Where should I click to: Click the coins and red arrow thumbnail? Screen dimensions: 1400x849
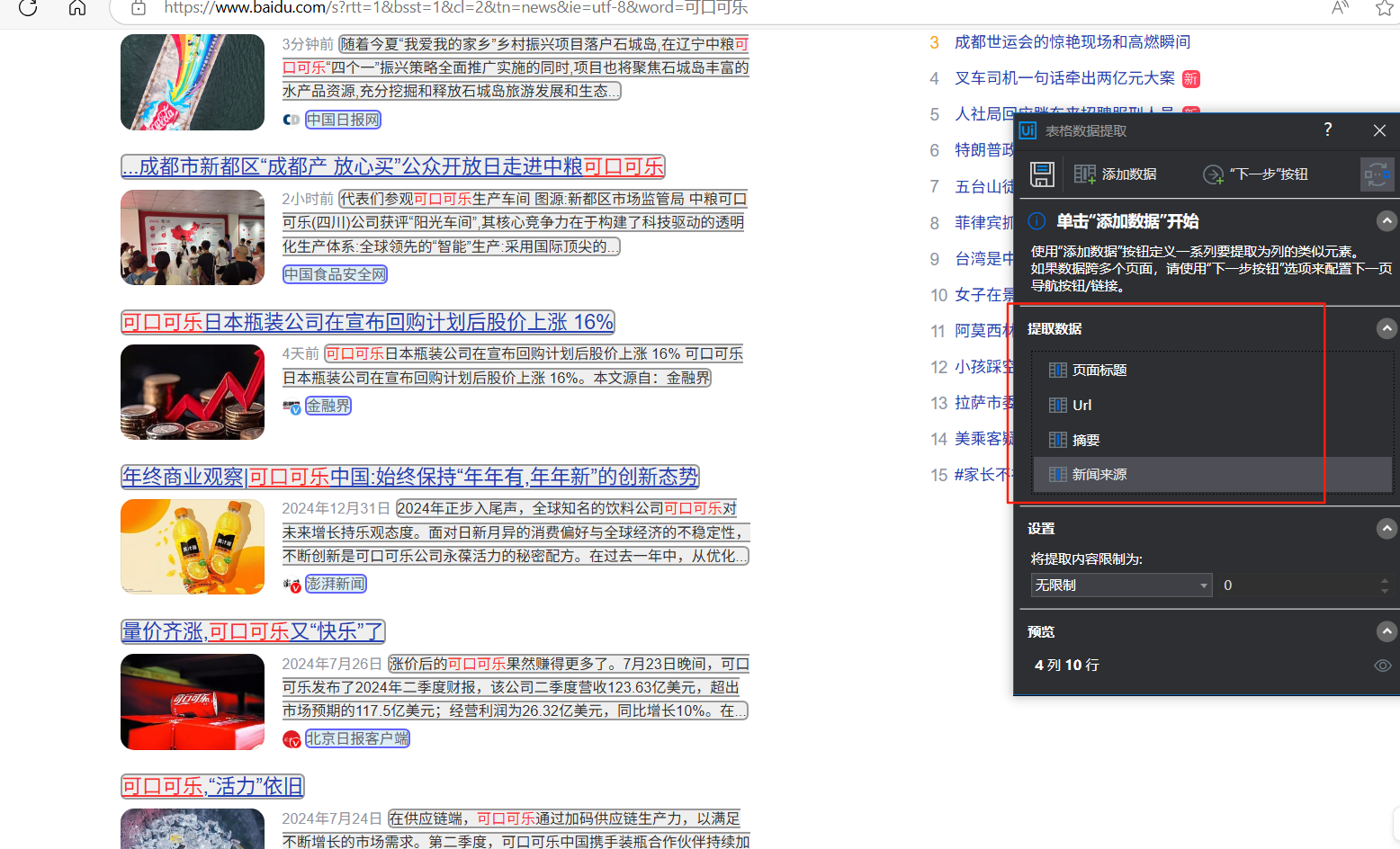coord(193,392)
